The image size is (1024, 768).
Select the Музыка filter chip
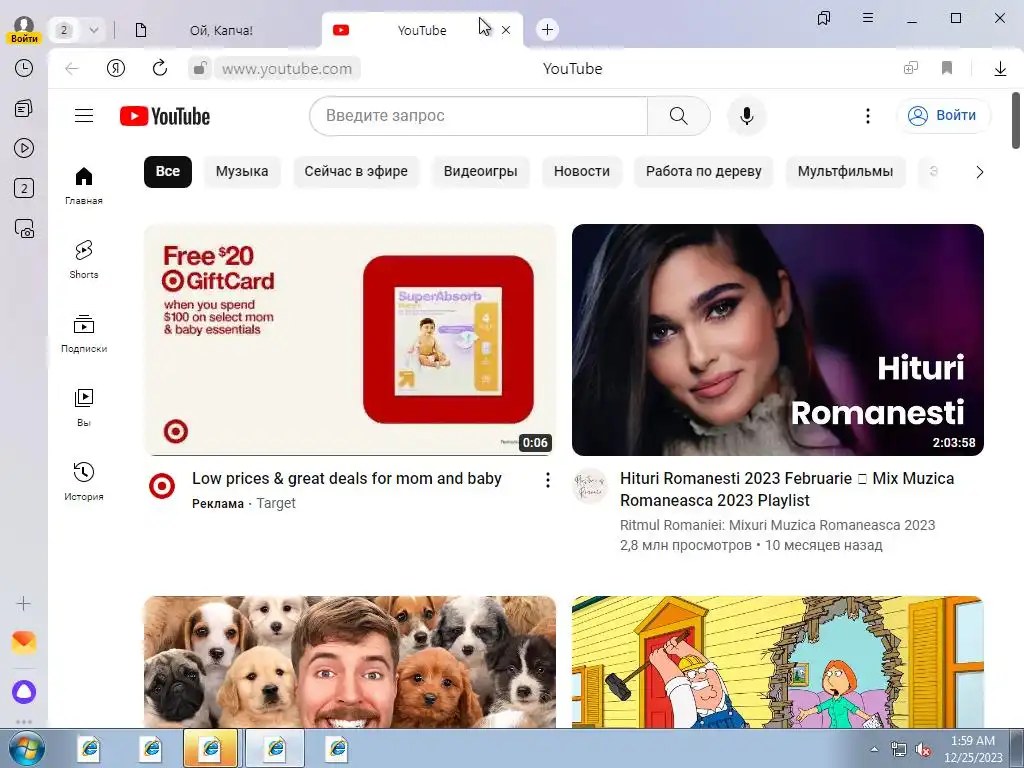[x=242, y=172]
